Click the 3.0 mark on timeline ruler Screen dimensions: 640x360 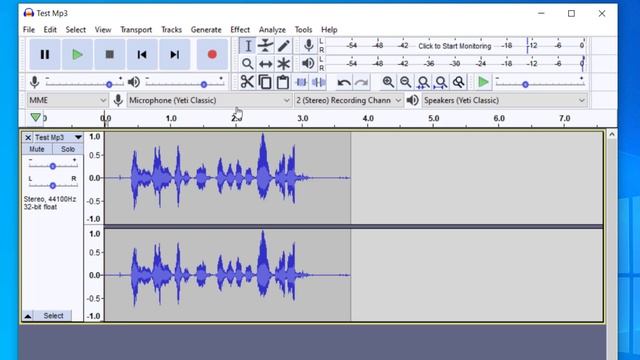tap(302, 118)
